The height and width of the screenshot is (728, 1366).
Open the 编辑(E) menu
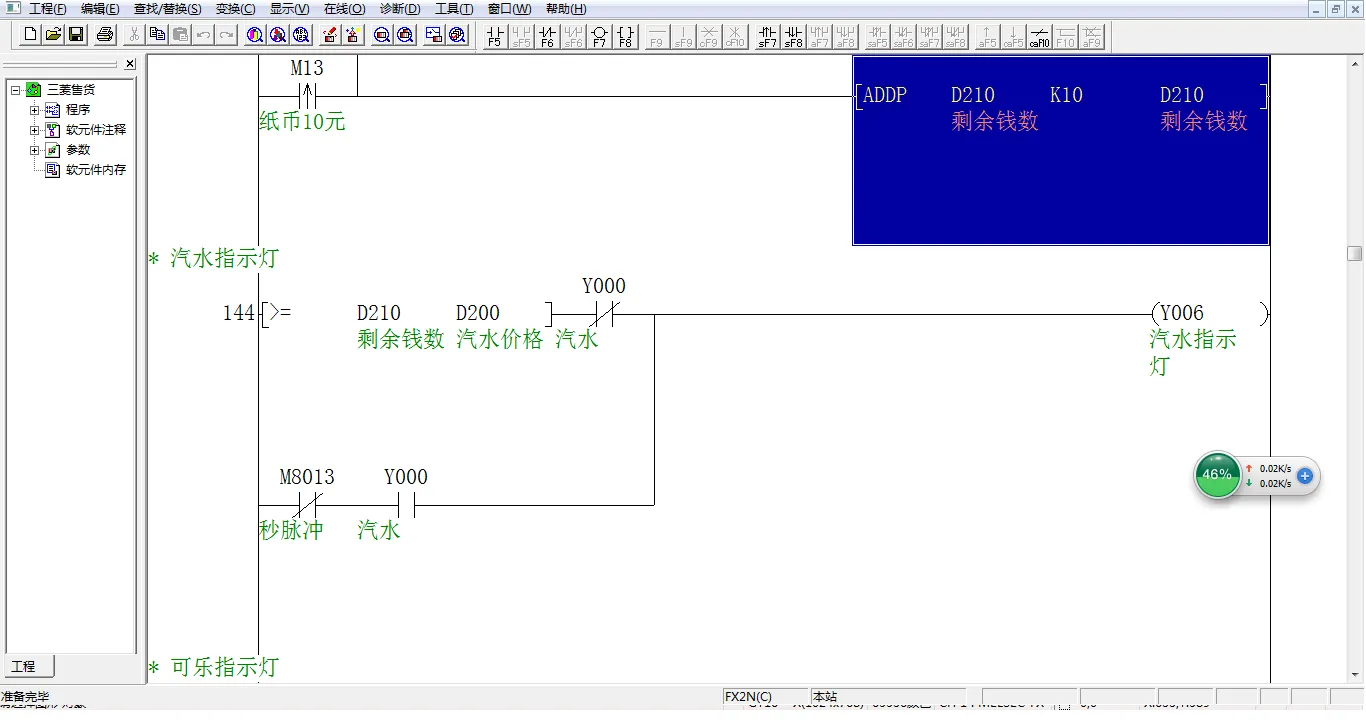tap(100, 9)
